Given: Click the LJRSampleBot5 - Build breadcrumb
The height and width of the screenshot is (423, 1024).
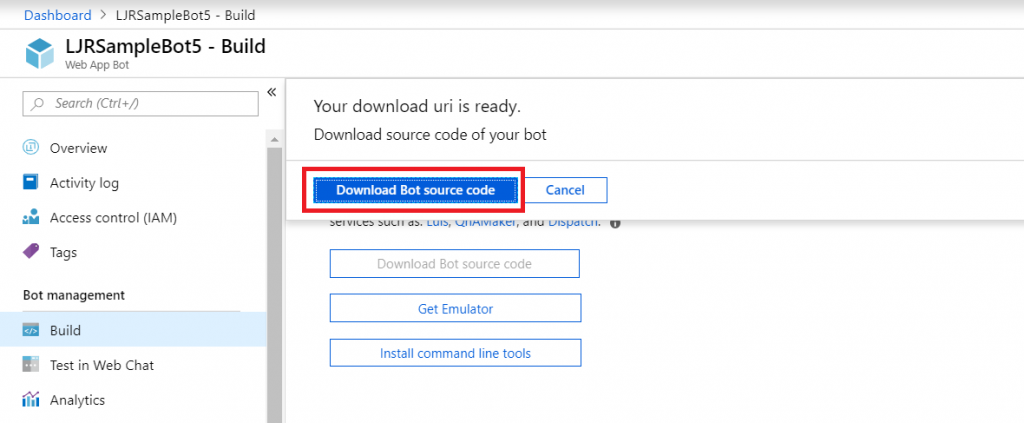Looking at the screenshot, I should click(185, 14).
